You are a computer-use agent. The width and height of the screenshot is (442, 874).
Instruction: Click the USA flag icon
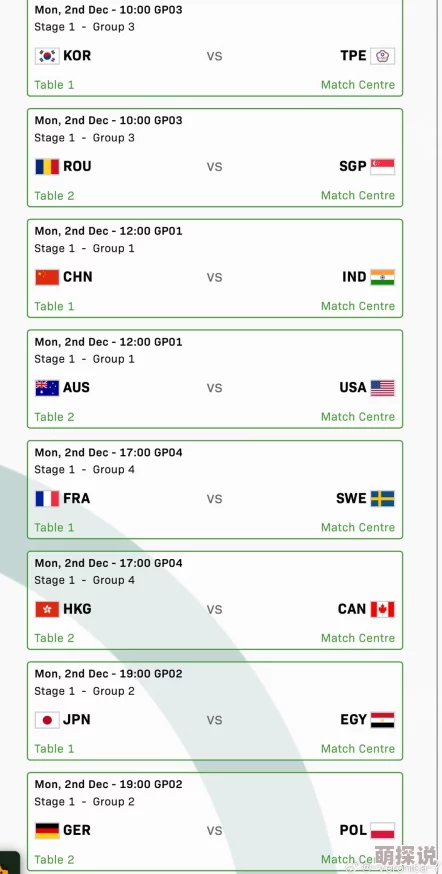pos(382,388)
